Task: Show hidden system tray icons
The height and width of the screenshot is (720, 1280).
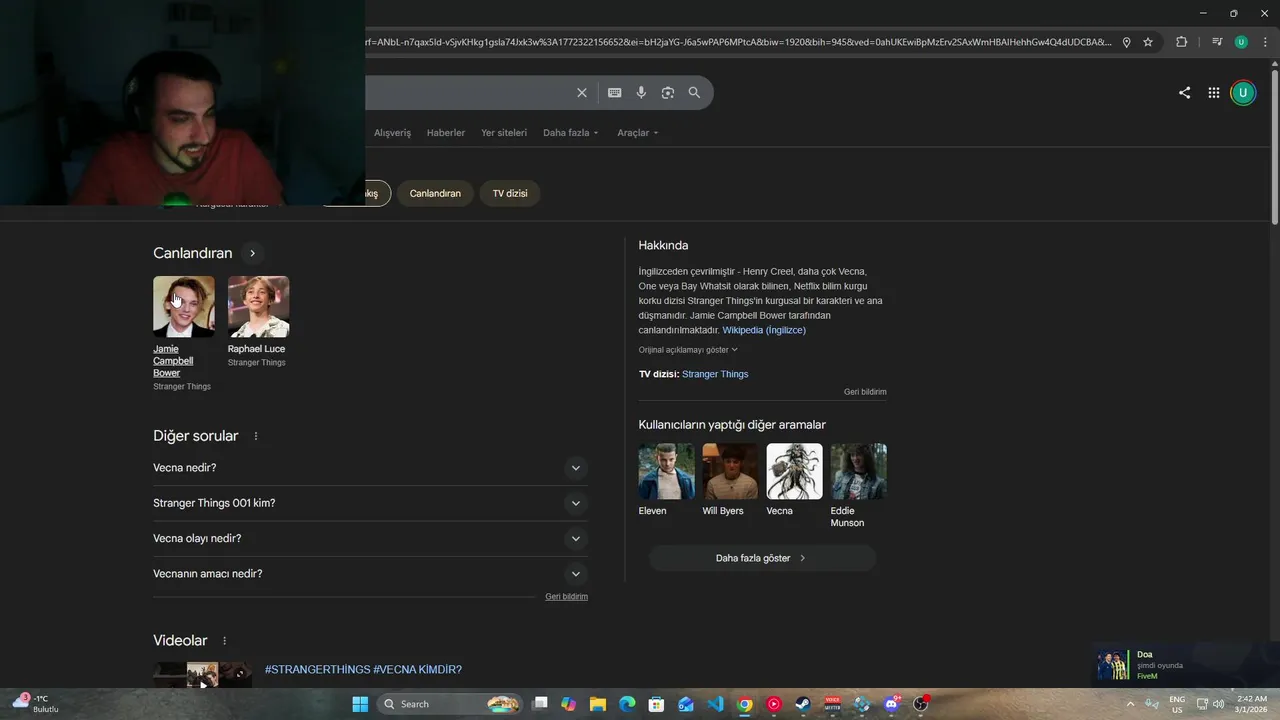Action: click(x=1130, y=704)
